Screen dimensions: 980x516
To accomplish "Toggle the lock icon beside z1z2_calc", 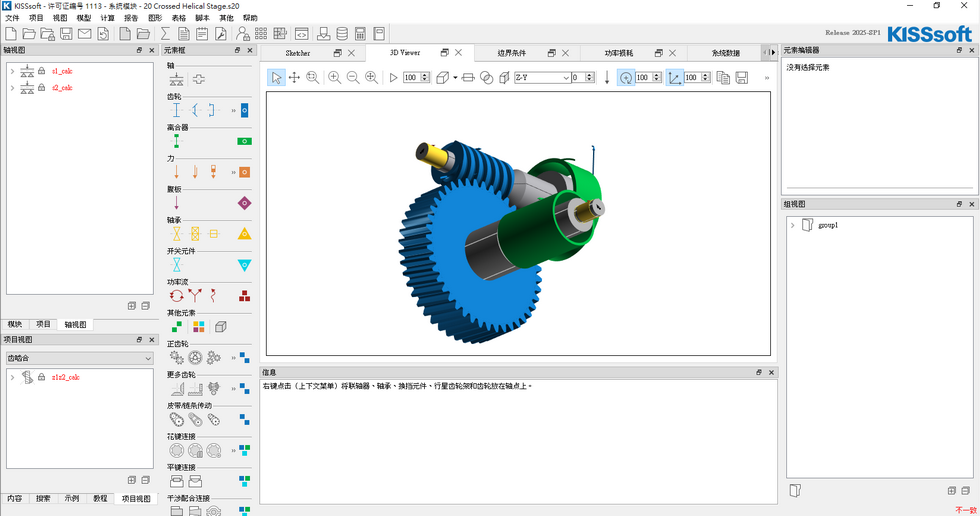I will click(x=41, y=377).
